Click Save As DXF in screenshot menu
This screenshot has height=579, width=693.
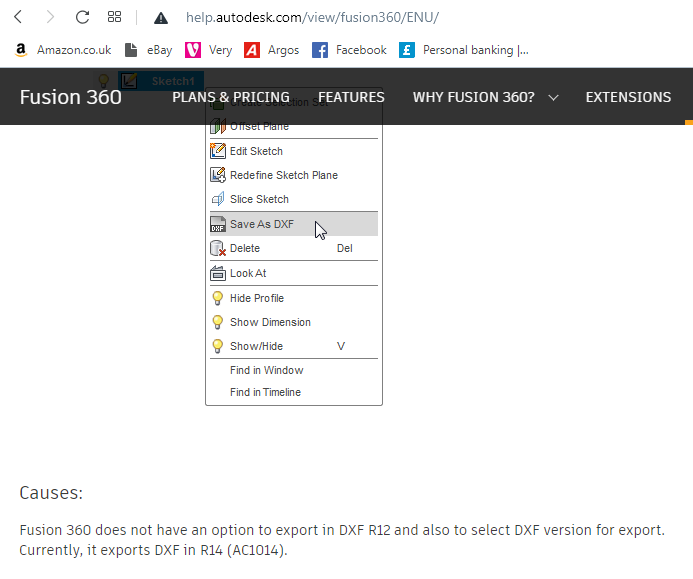click(262, 224)
